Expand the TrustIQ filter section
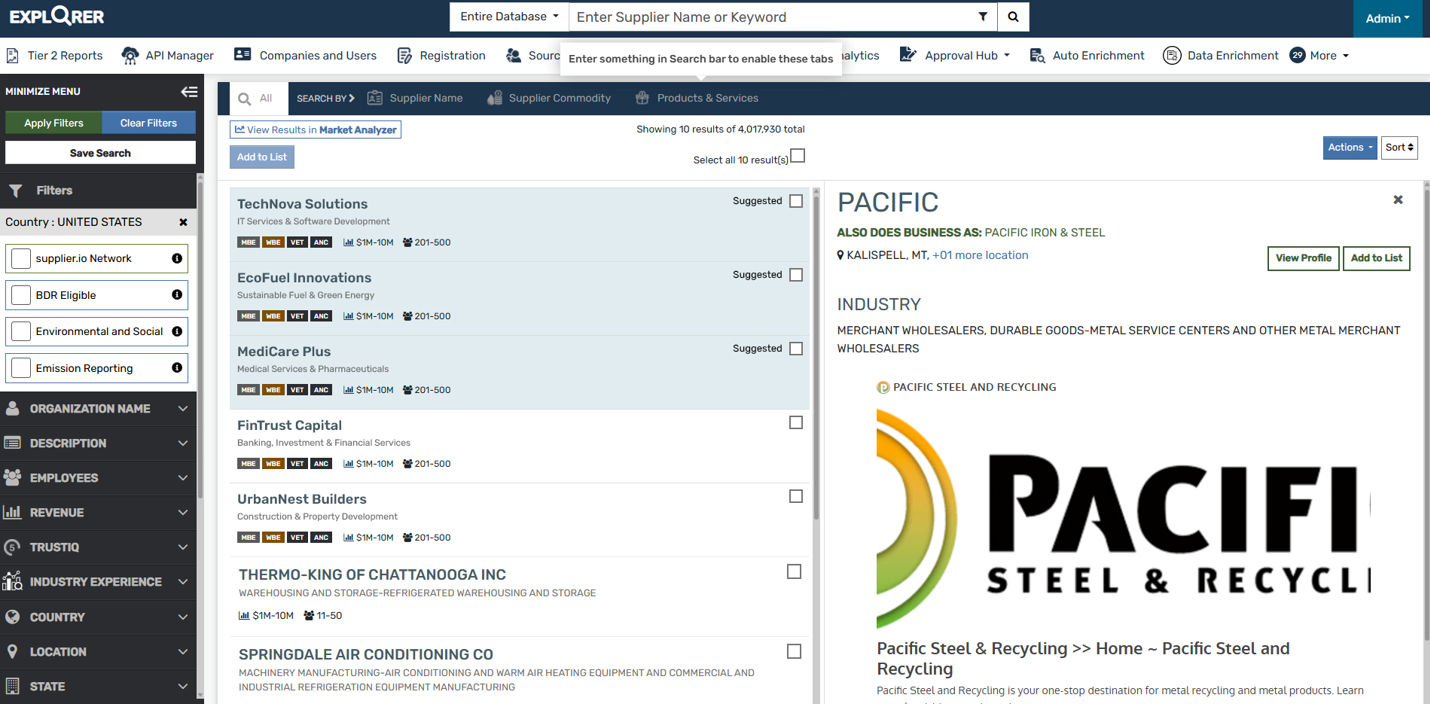 coord(98,547)
